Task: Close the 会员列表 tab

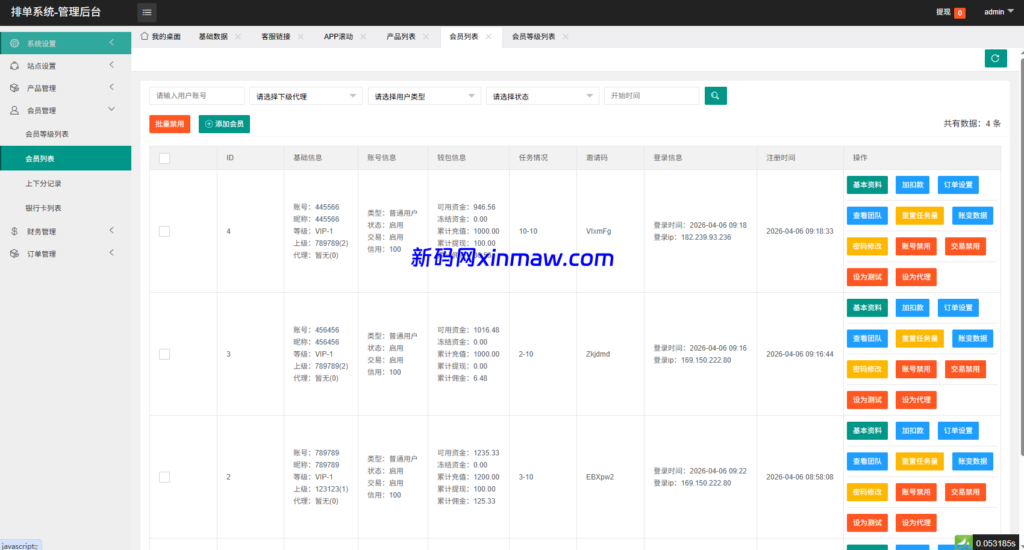Action: [x=488, y=37]
